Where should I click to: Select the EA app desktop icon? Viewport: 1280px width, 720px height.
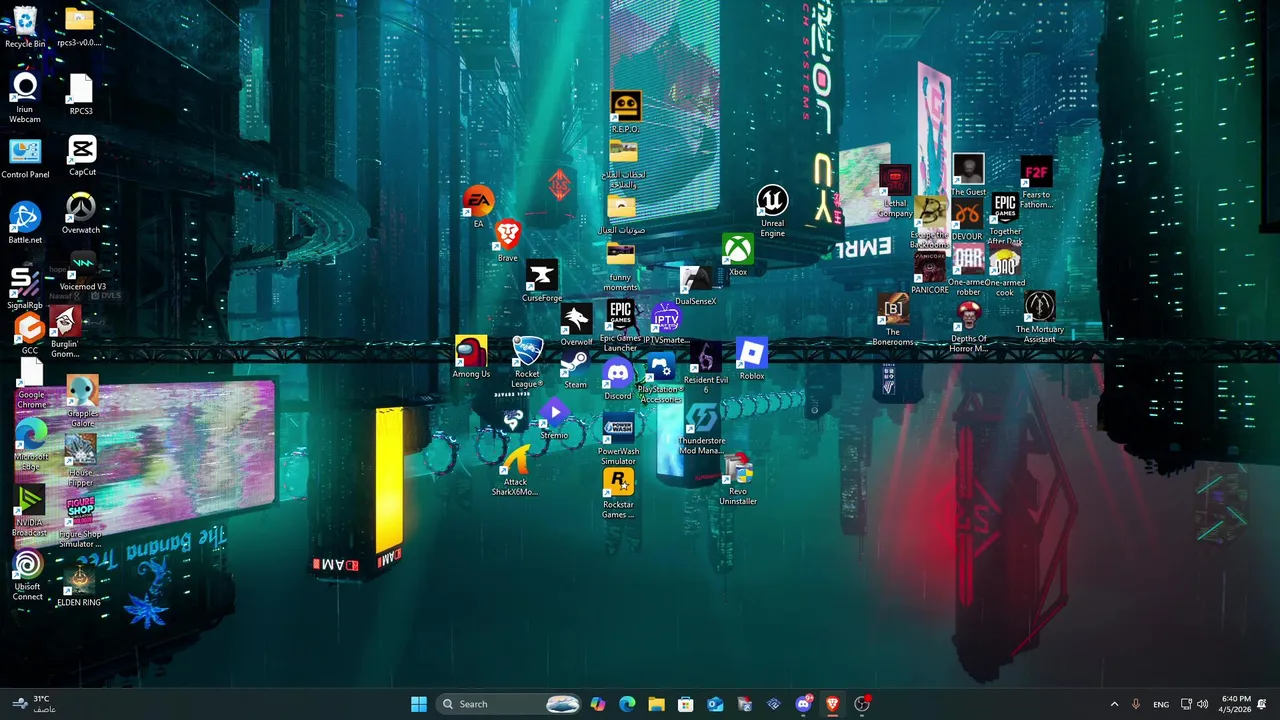click(x=478, y=208)
